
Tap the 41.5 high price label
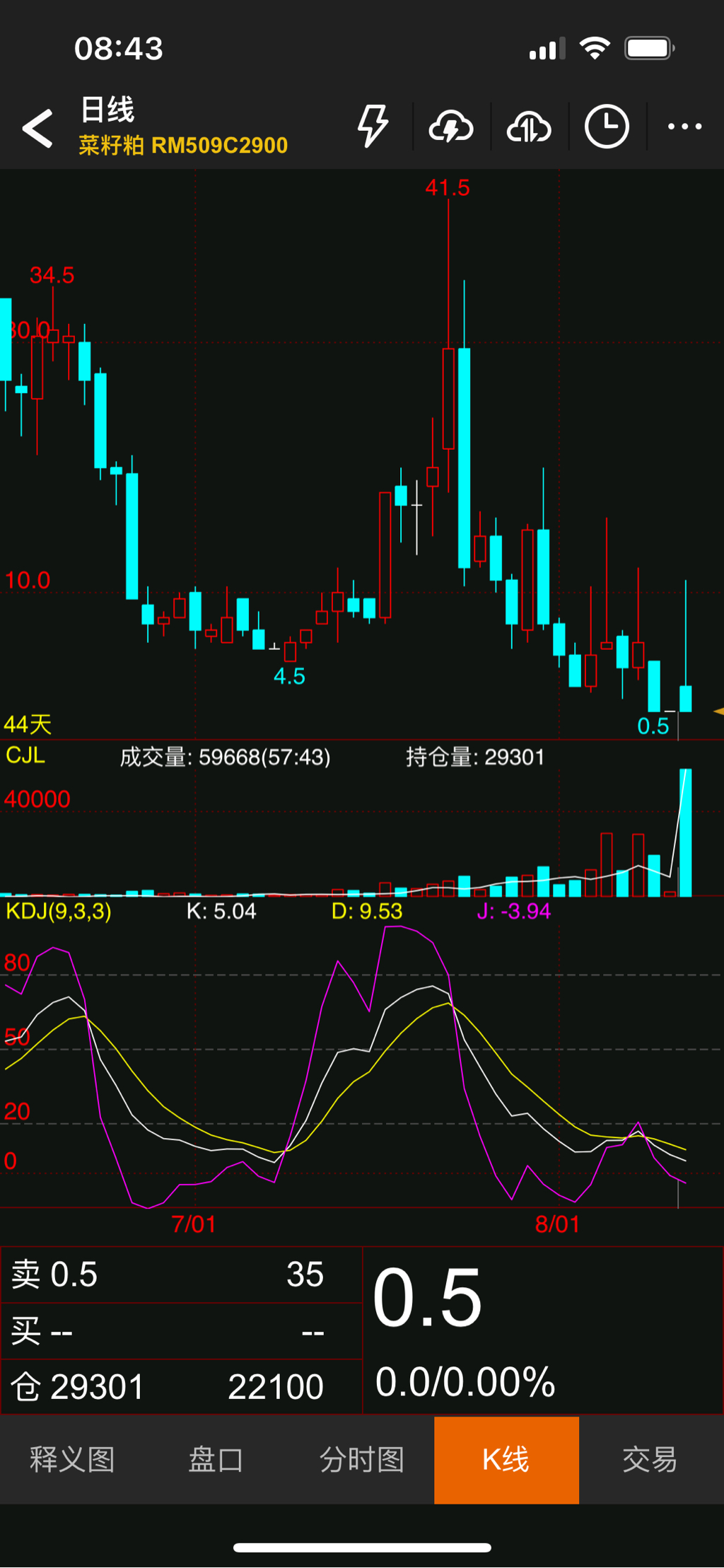(x=448, y=188)
